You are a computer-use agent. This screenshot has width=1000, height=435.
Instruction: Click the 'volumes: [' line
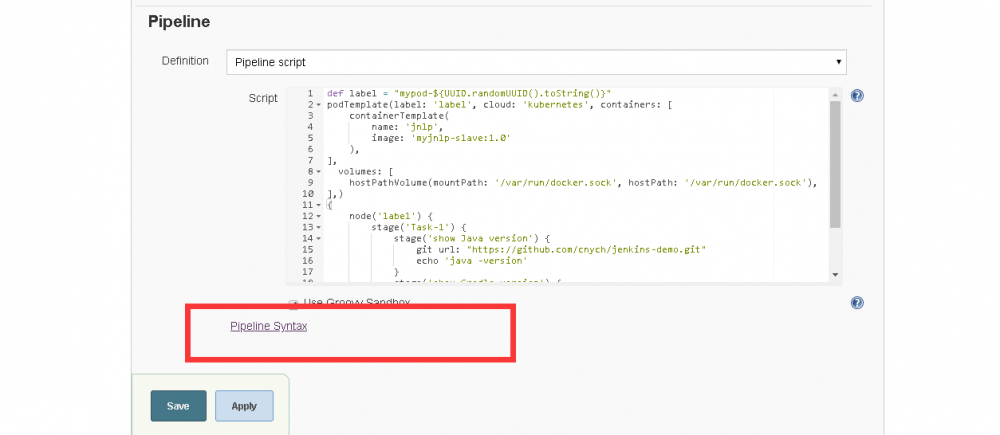click(365, 172)
